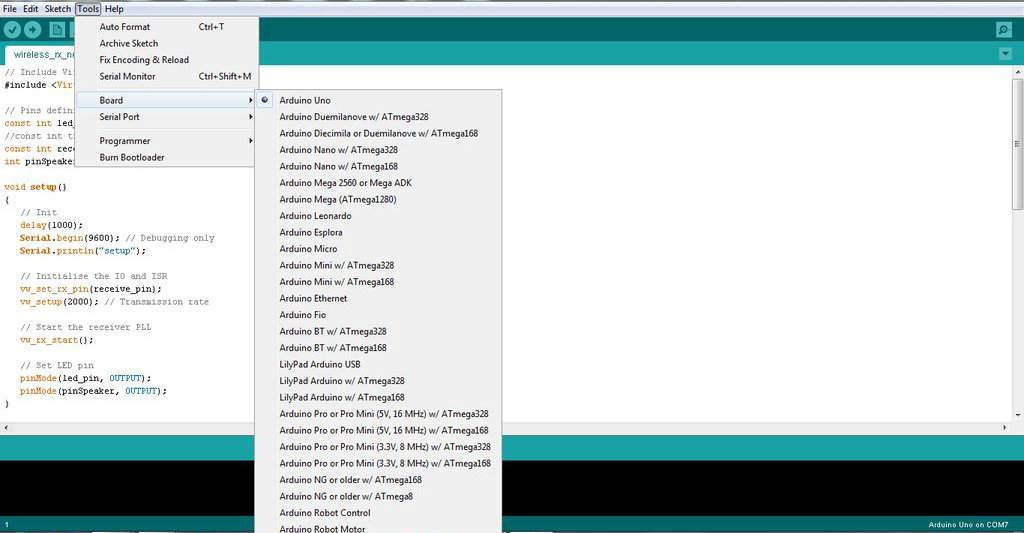Click the vw_rx_start() code line

57,340
